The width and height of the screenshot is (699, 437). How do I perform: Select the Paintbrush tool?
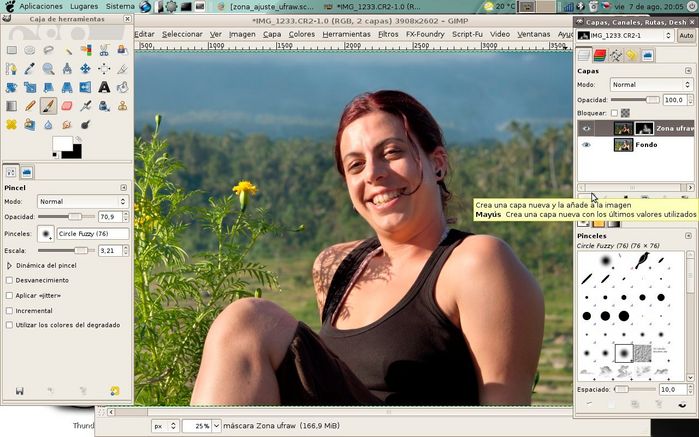(x=49, y=106)
